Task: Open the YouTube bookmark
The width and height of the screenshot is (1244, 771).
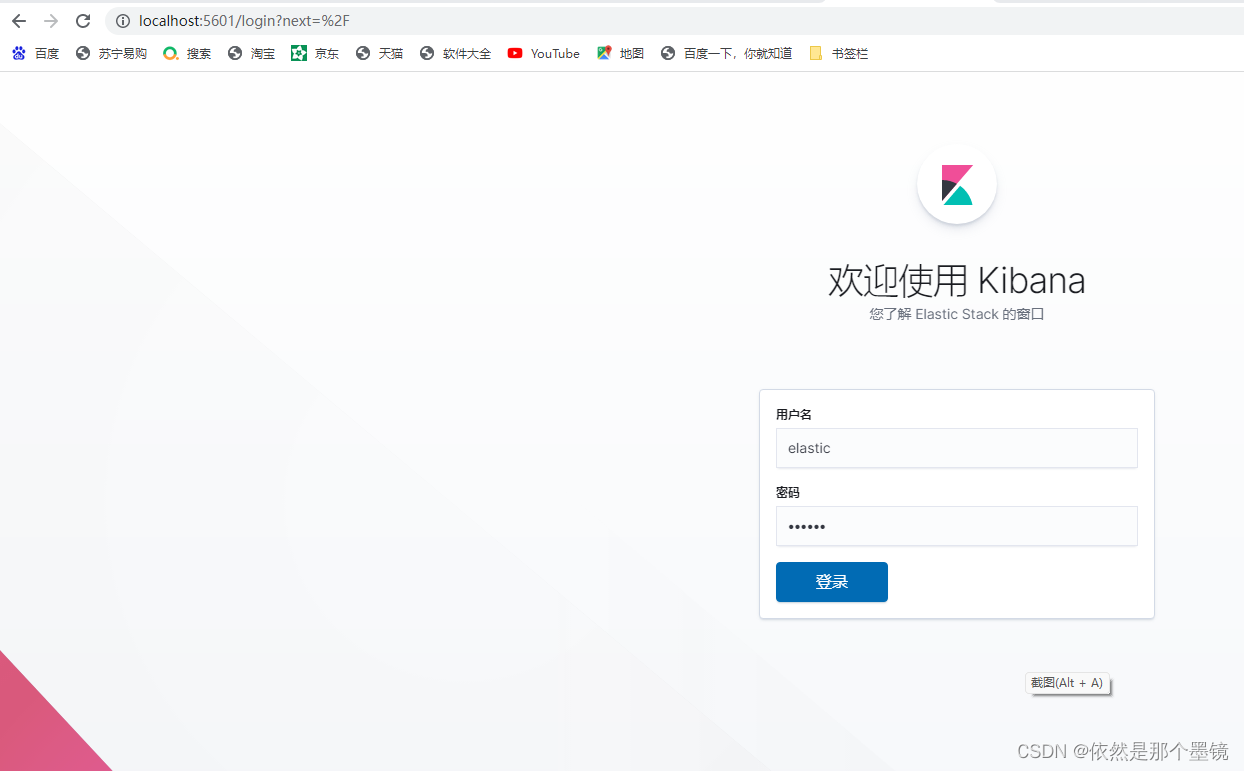Action: (x=543, y=54)
